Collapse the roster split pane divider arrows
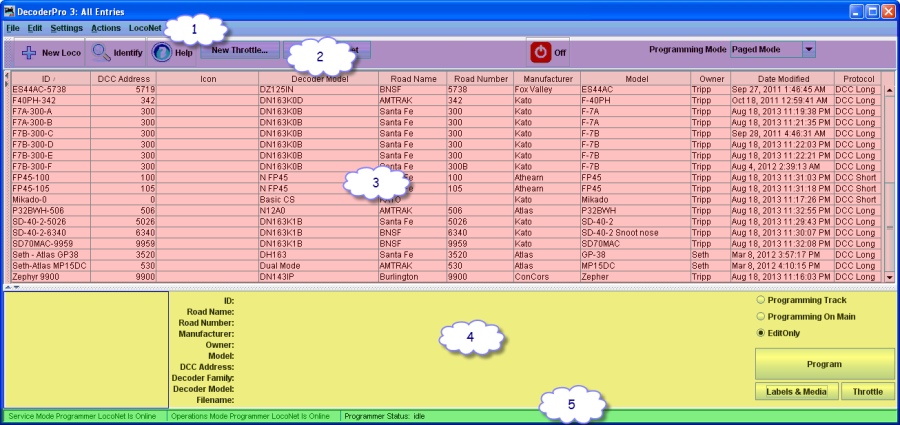The height and width of the screenshot is (425, 900). (10, 287)
